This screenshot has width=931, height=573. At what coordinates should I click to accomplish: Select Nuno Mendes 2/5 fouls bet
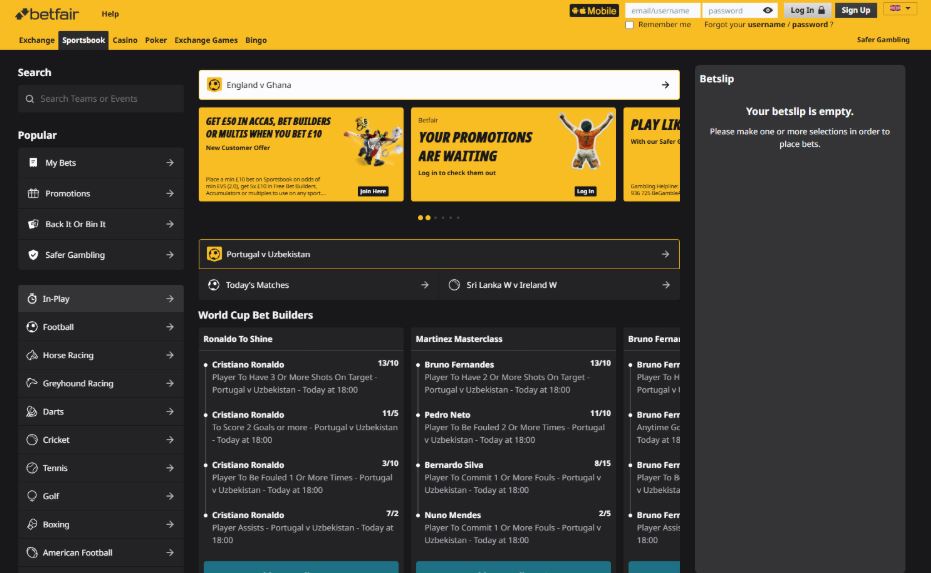click(x=514, y=527)
